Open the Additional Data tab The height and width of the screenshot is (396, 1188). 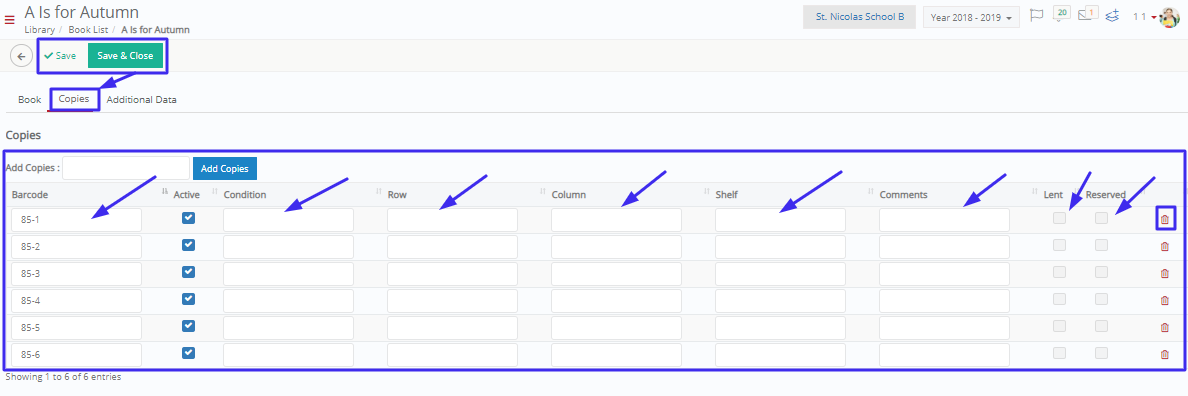pos(142,99)
